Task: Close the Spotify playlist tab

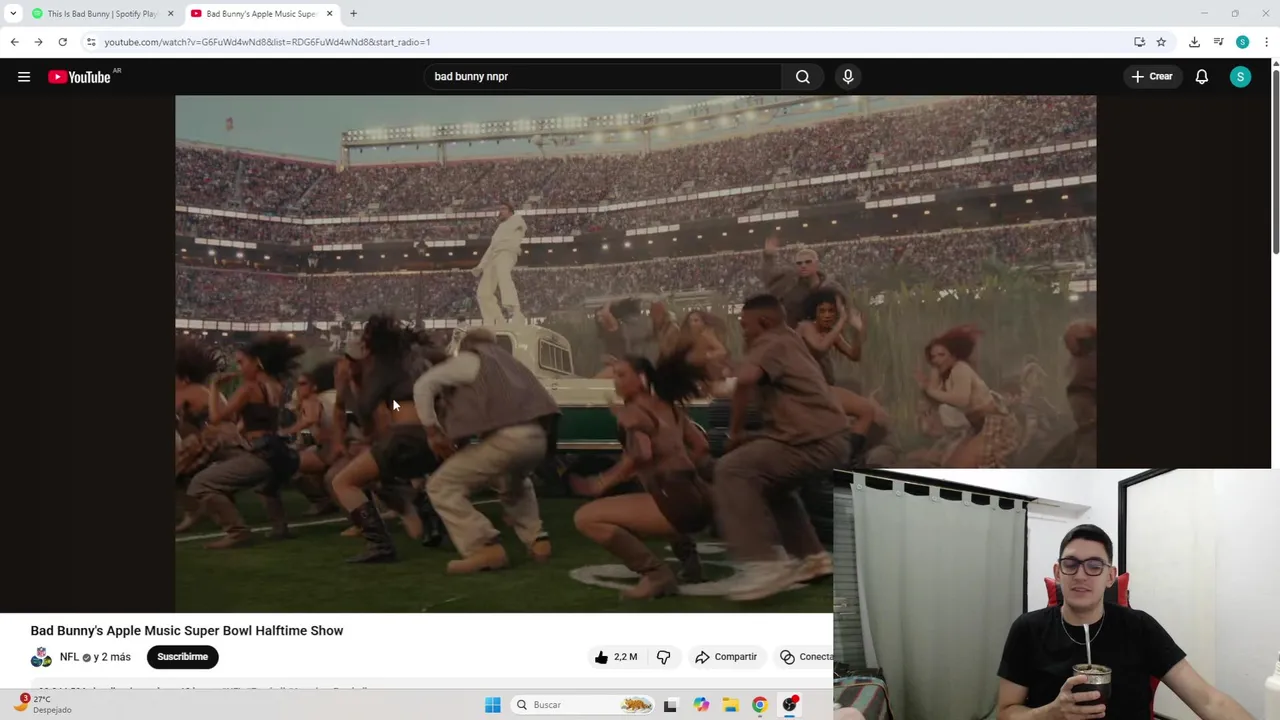Action: 170,14
